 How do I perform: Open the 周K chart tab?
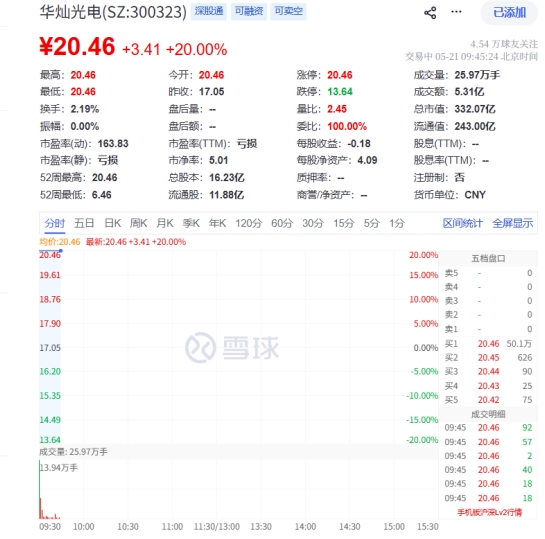138,223
